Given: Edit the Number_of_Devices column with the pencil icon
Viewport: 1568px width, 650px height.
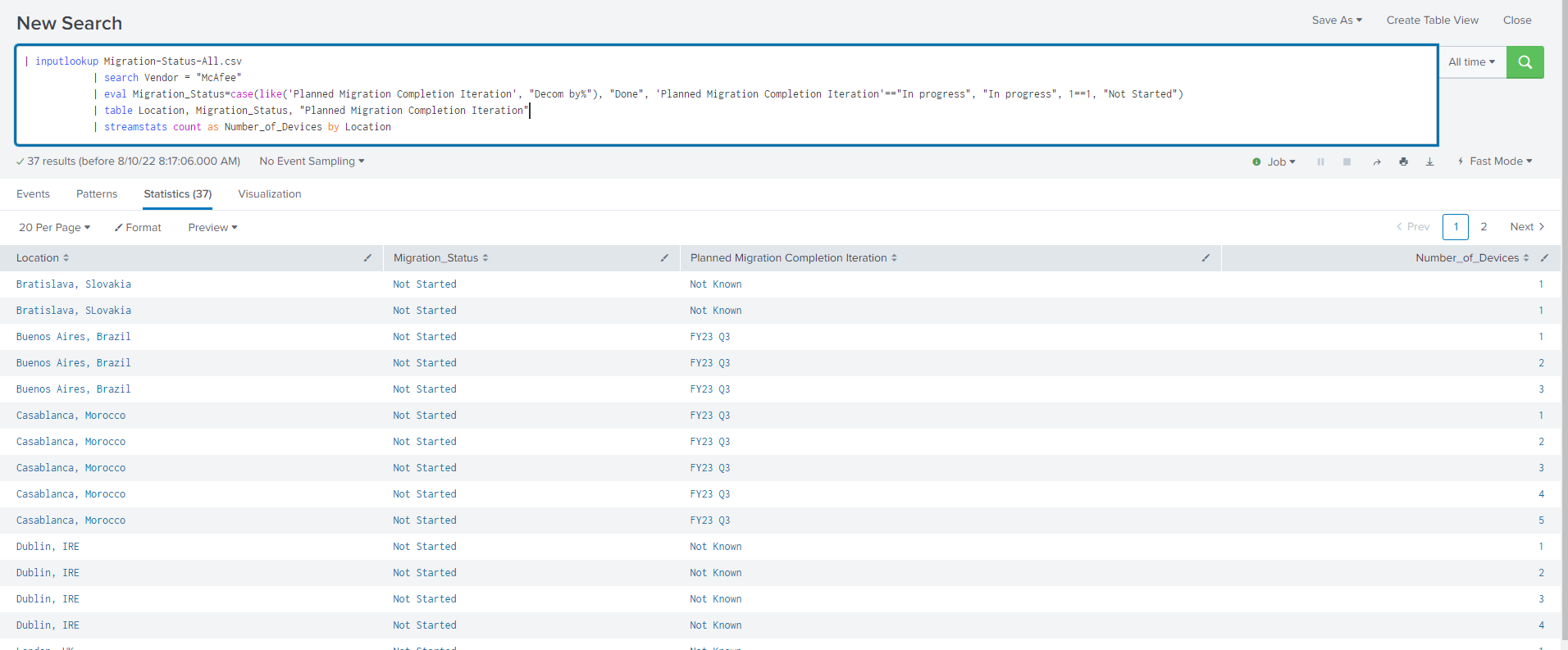Looking at the screenshot, I should (x=1544, y=258).
